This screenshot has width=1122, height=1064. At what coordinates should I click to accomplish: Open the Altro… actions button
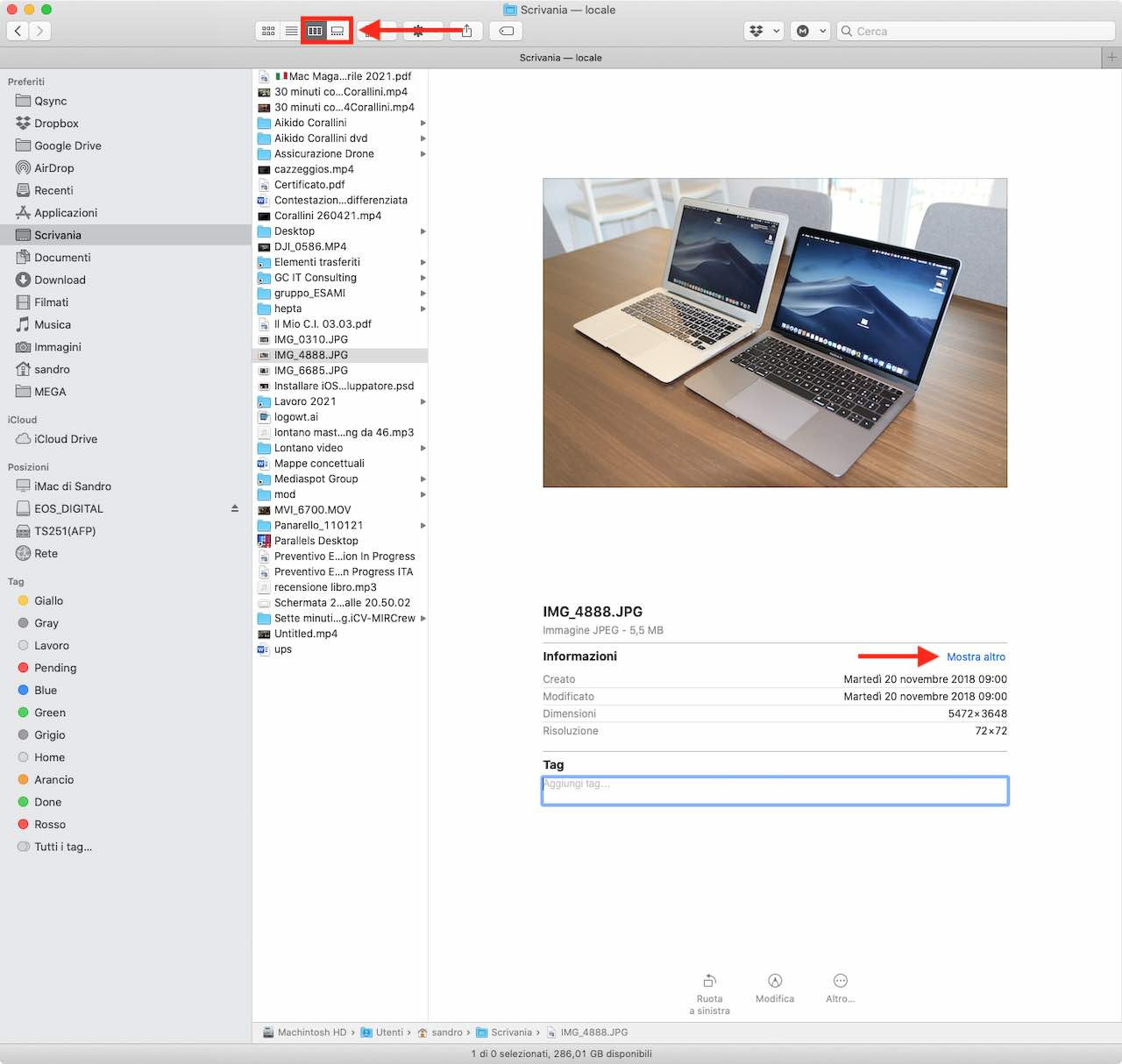point(840,988)
